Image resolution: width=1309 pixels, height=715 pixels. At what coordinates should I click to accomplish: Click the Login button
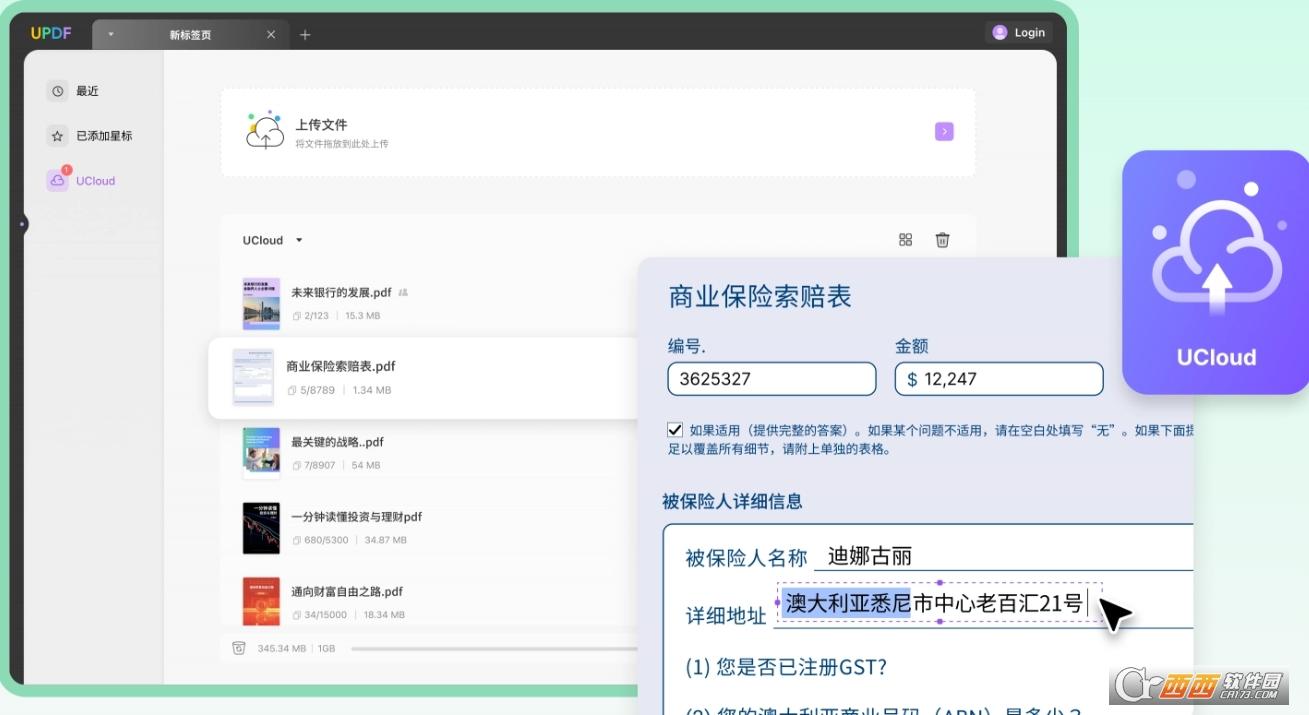click(1019, 33)
